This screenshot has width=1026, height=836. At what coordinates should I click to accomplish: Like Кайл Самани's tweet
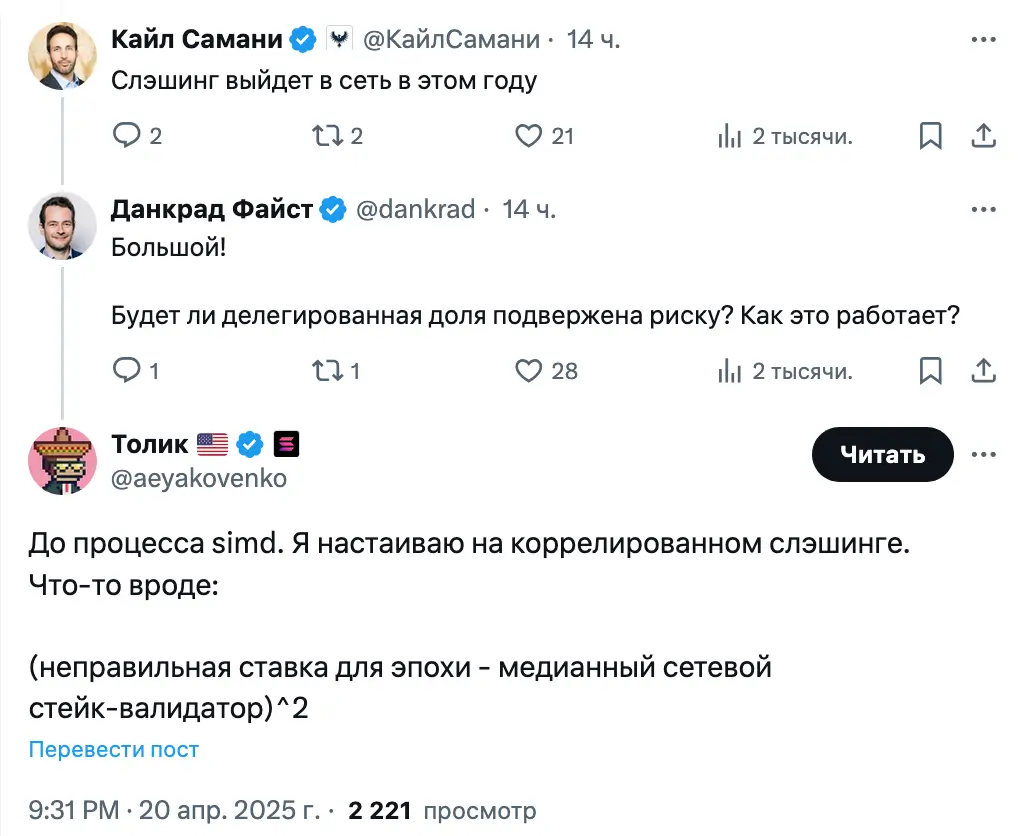click(528, 136)
